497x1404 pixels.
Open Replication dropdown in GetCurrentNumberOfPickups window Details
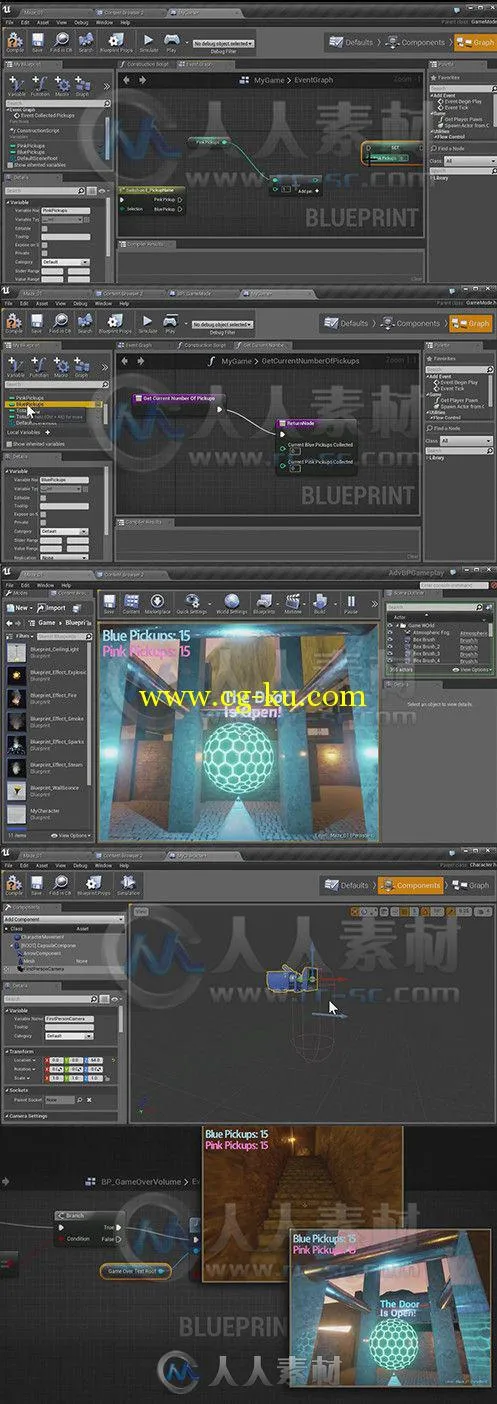65,557
